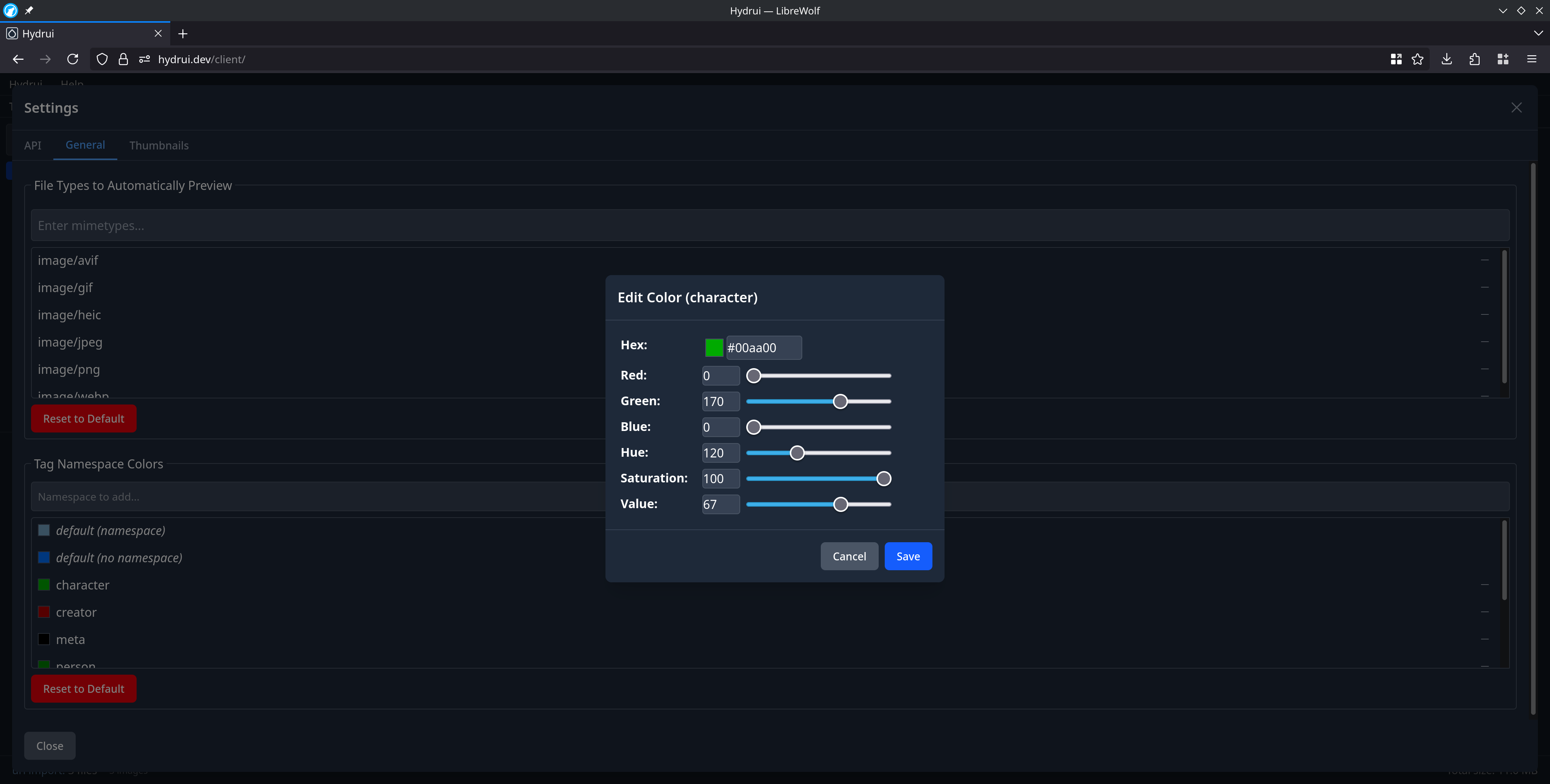Switch to the API settings tab
1550x784 pixels.
[33, 146]
